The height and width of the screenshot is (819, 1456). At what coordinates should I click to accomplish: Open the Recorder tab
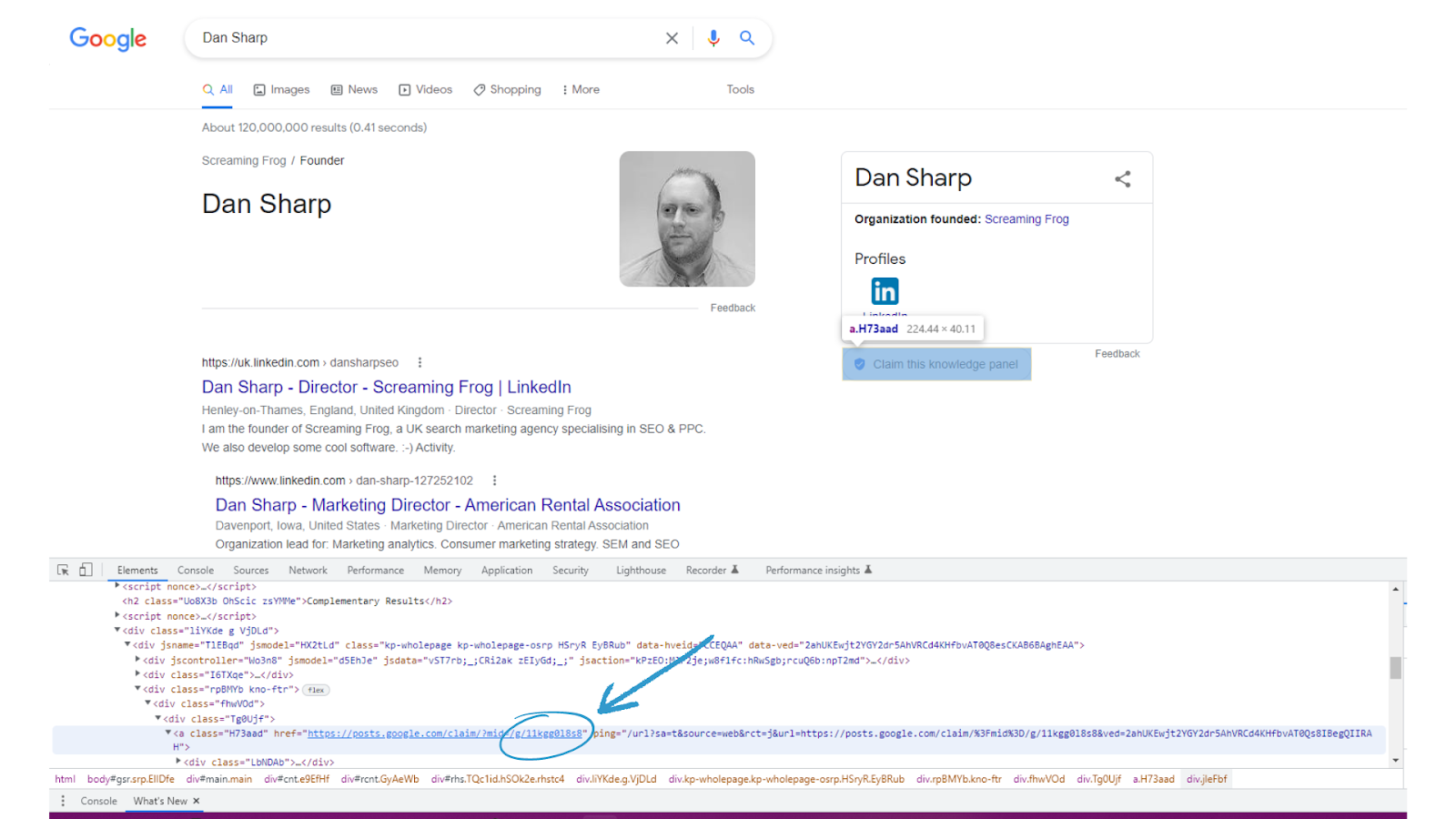[713, 571]
